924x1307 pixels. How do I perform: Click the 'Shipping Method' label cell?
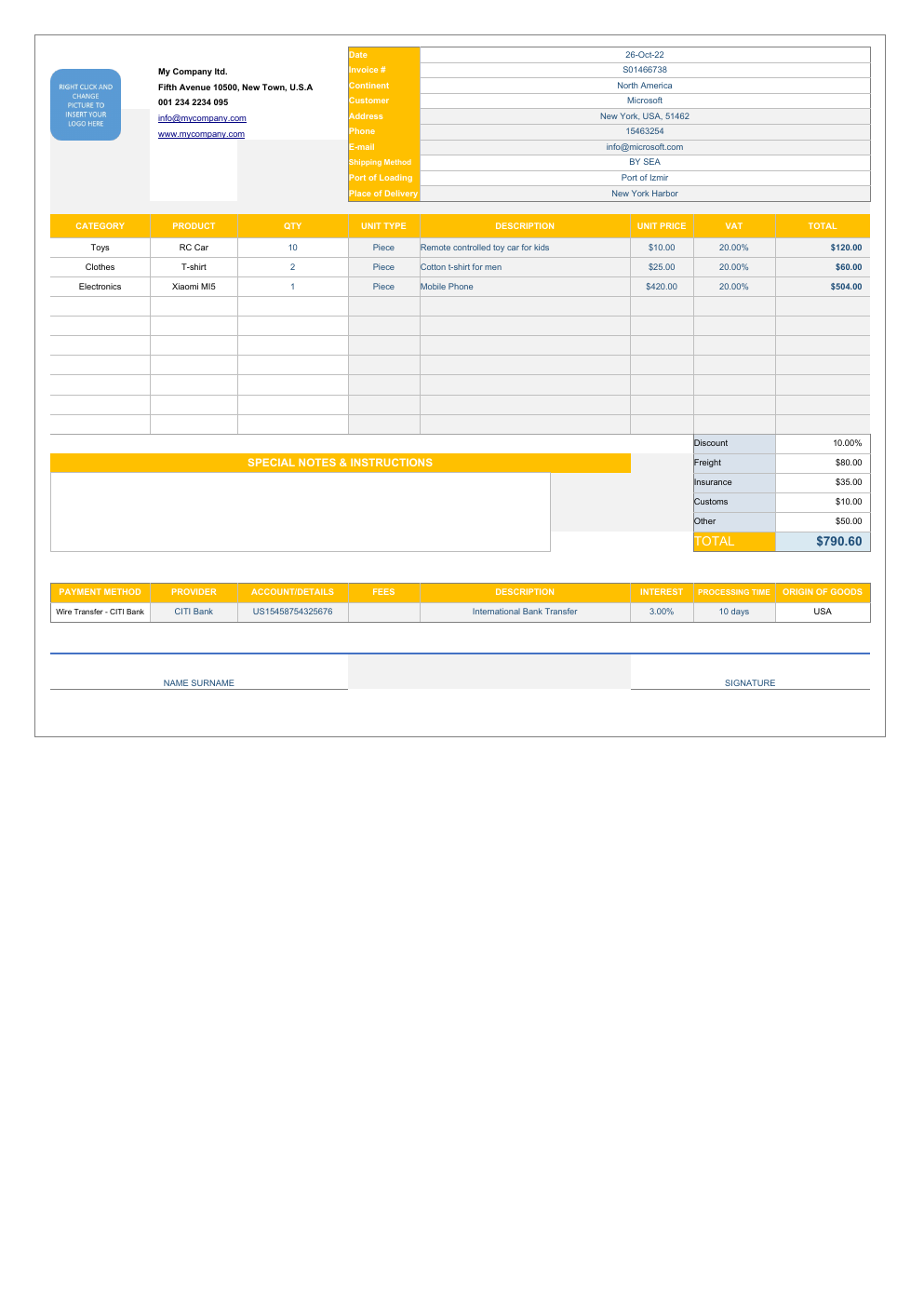384,162
